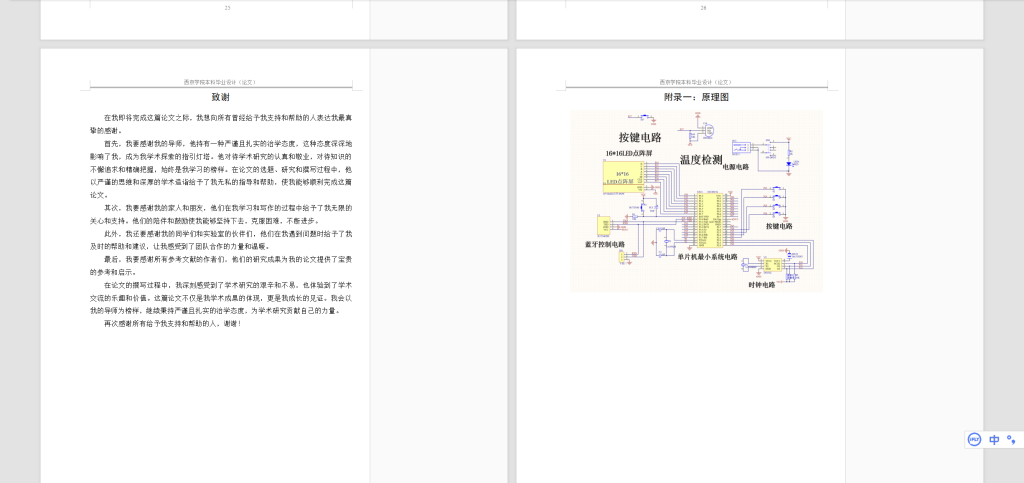
Task: Click the 时钟电路 label in the schematic
Action: pyautogui.click(x=761, y=285)
